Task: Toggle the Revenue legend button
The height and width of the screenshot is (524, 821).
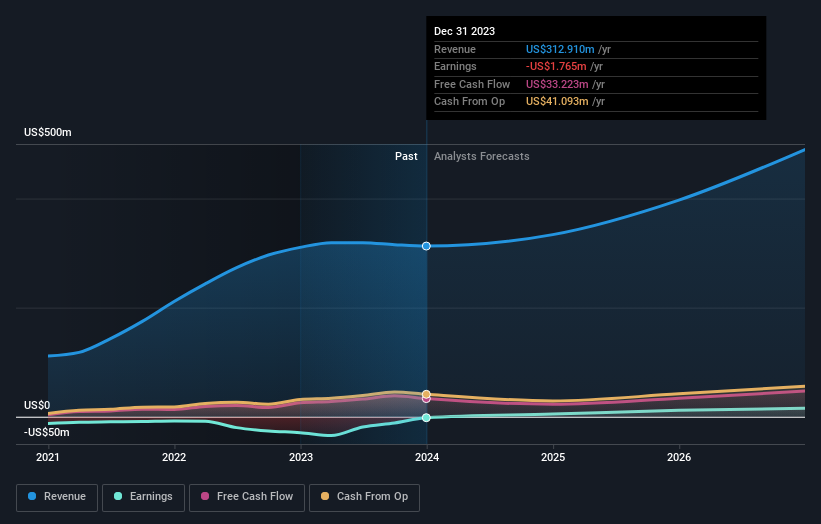Action: pyautogui.click(x=57, y=497)
